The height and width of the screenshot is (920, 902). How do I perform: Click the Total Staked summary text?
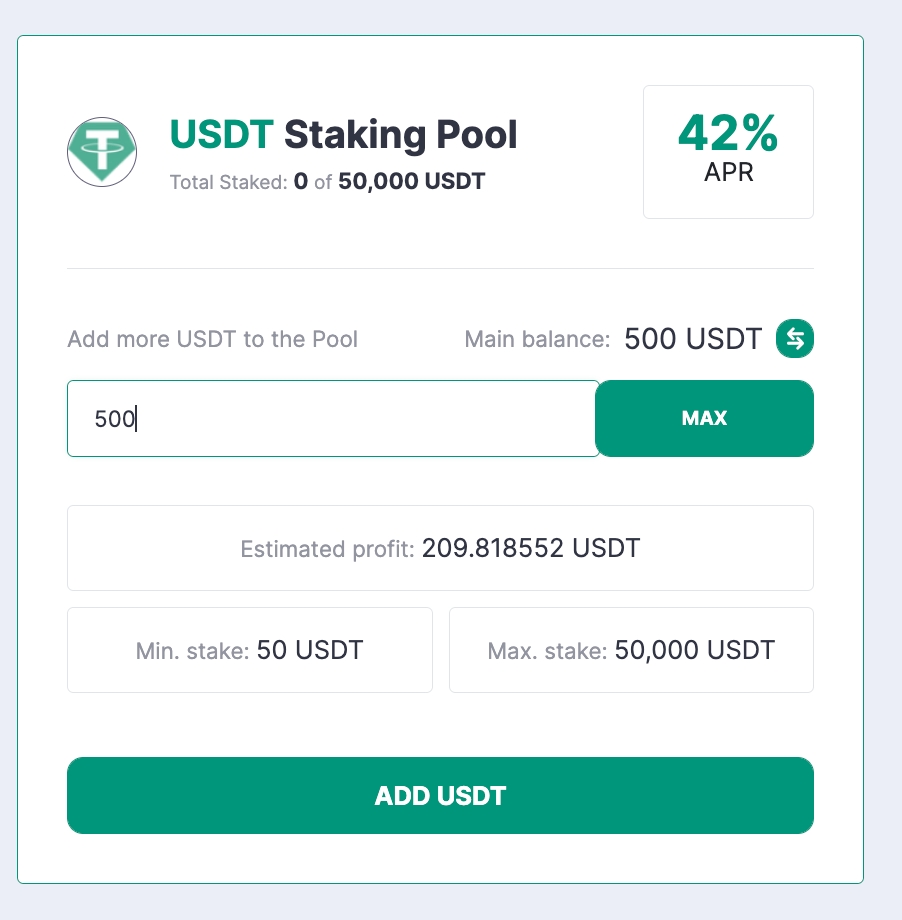pos(327,183)
